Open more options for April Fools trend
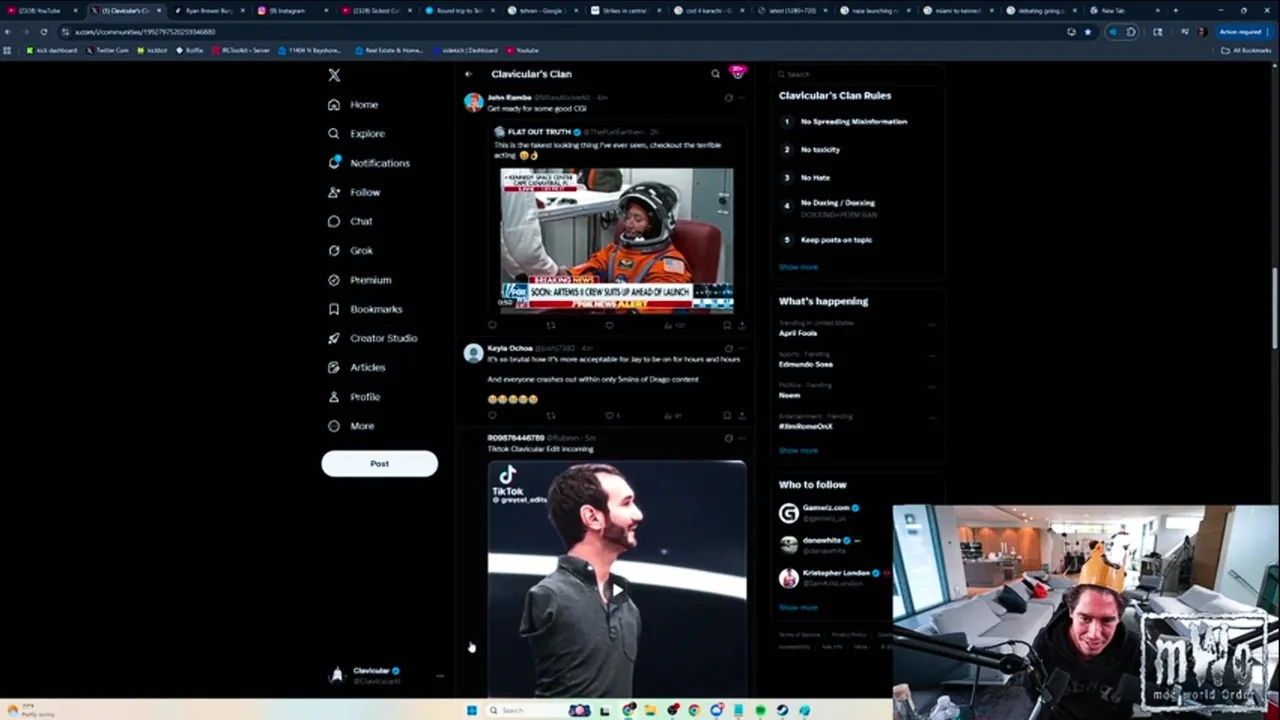 932,324
